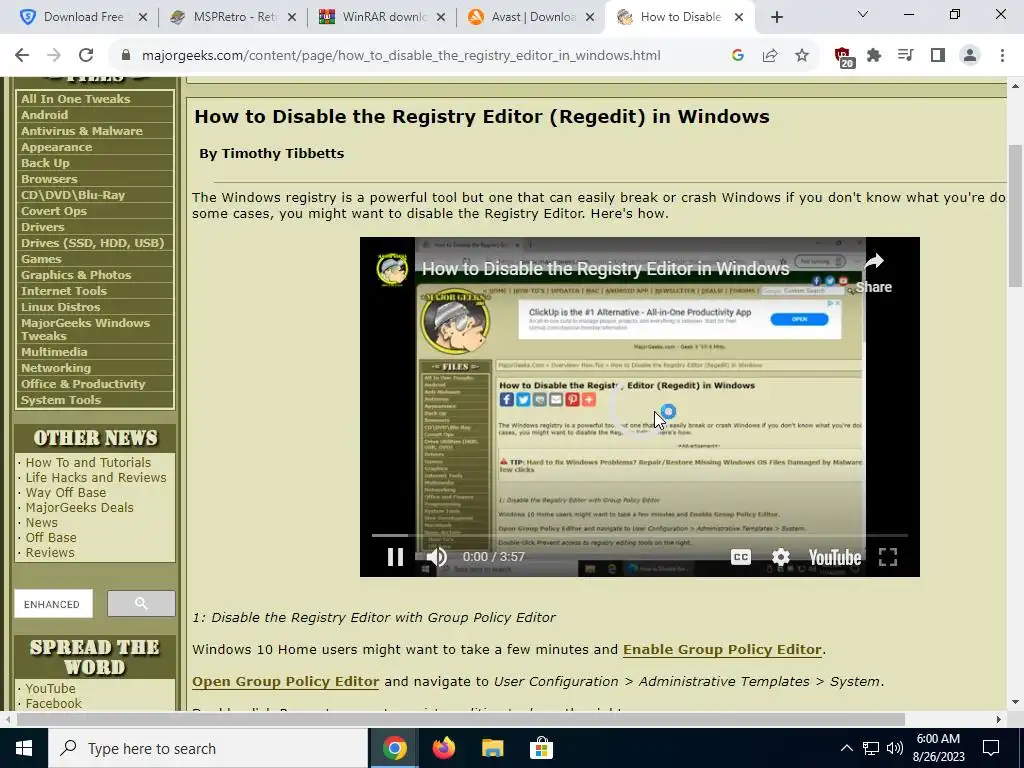This screenshot has width=1024, height=768.
Task: Switch to the WinRAR download tab
Action: (x=382, y=18)
